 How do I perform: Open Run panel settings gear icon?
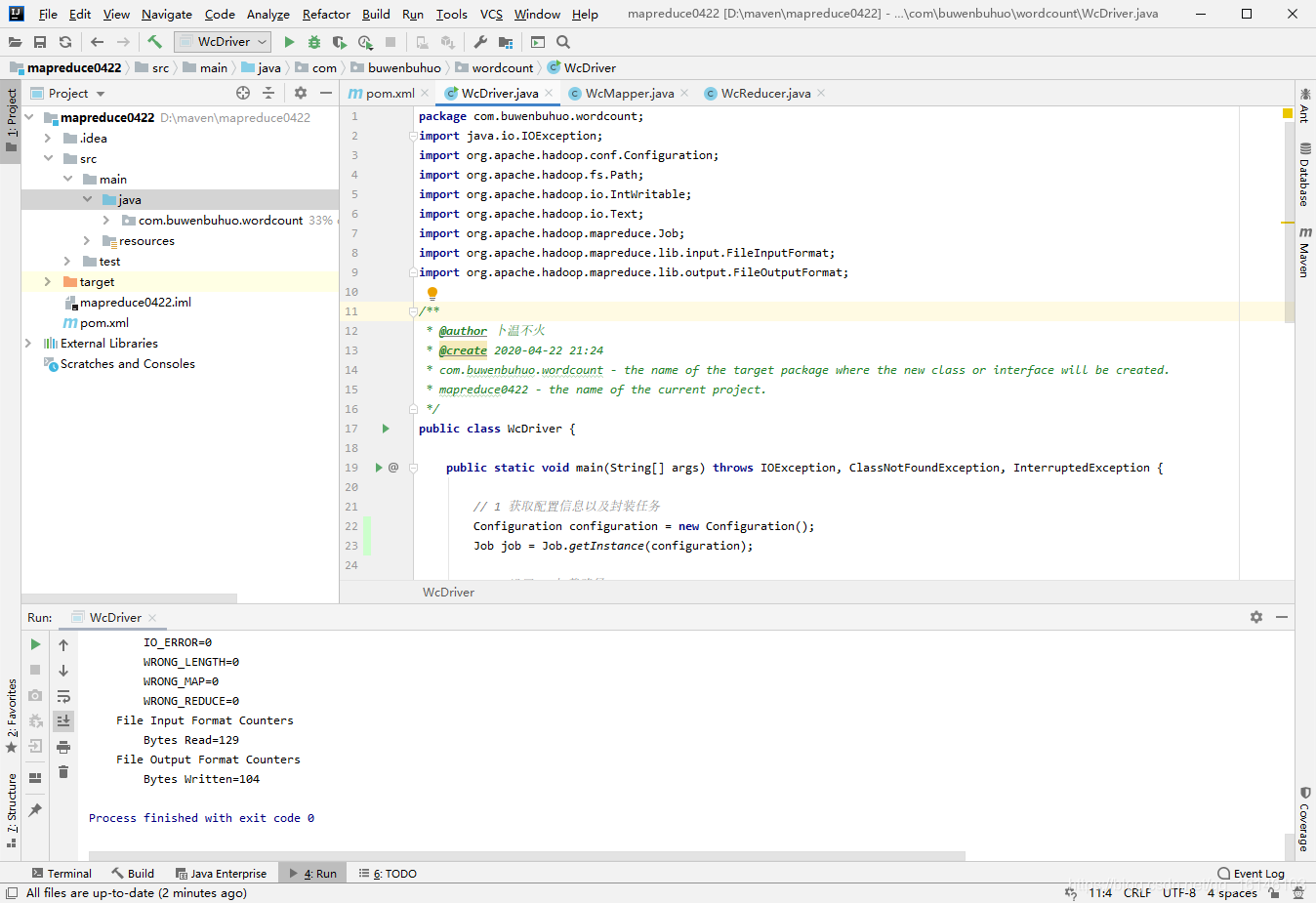pyautogui.click(x=1256, y=617)
